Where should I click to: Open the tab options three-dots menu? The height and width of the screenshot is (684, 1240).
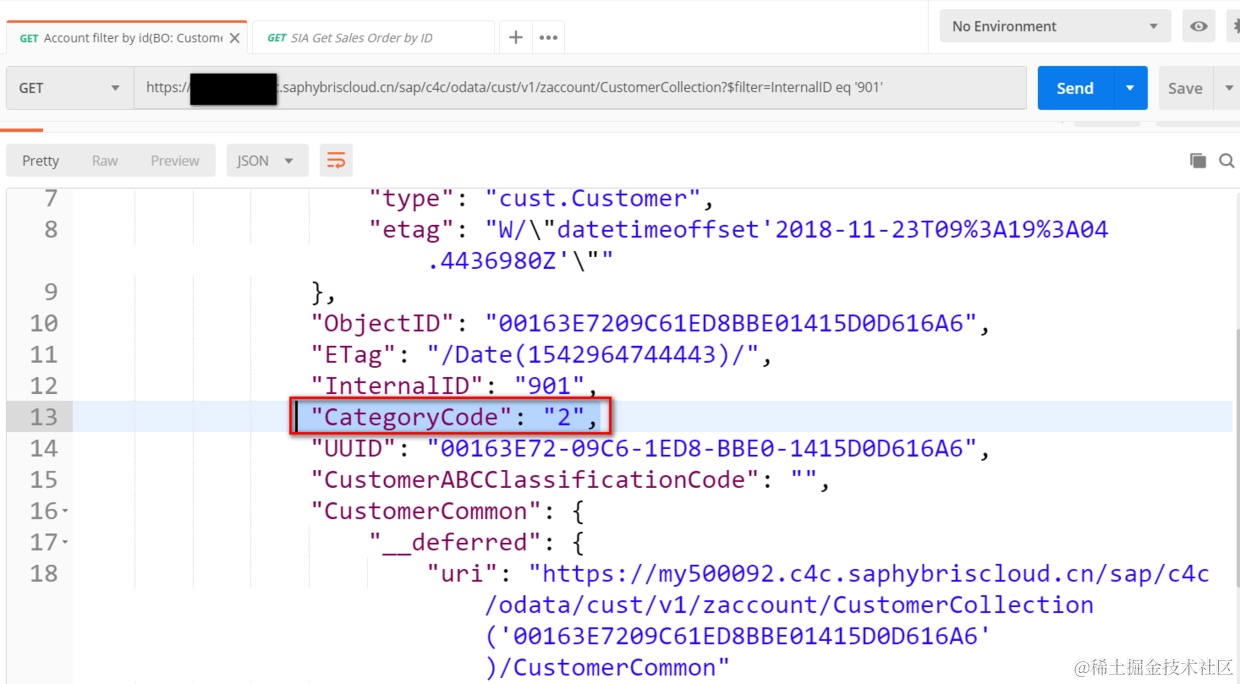(548, 37)
